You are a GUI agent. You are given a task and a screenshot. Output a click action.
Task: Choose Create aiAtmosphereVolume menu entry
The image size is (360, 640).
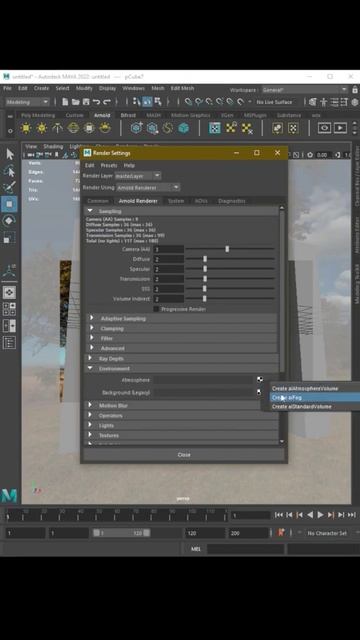[315, 388]
